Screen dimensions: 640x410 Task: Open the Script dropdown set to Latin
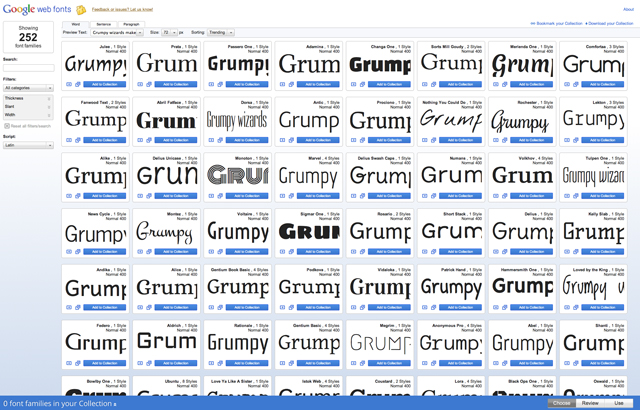(28, 145)
